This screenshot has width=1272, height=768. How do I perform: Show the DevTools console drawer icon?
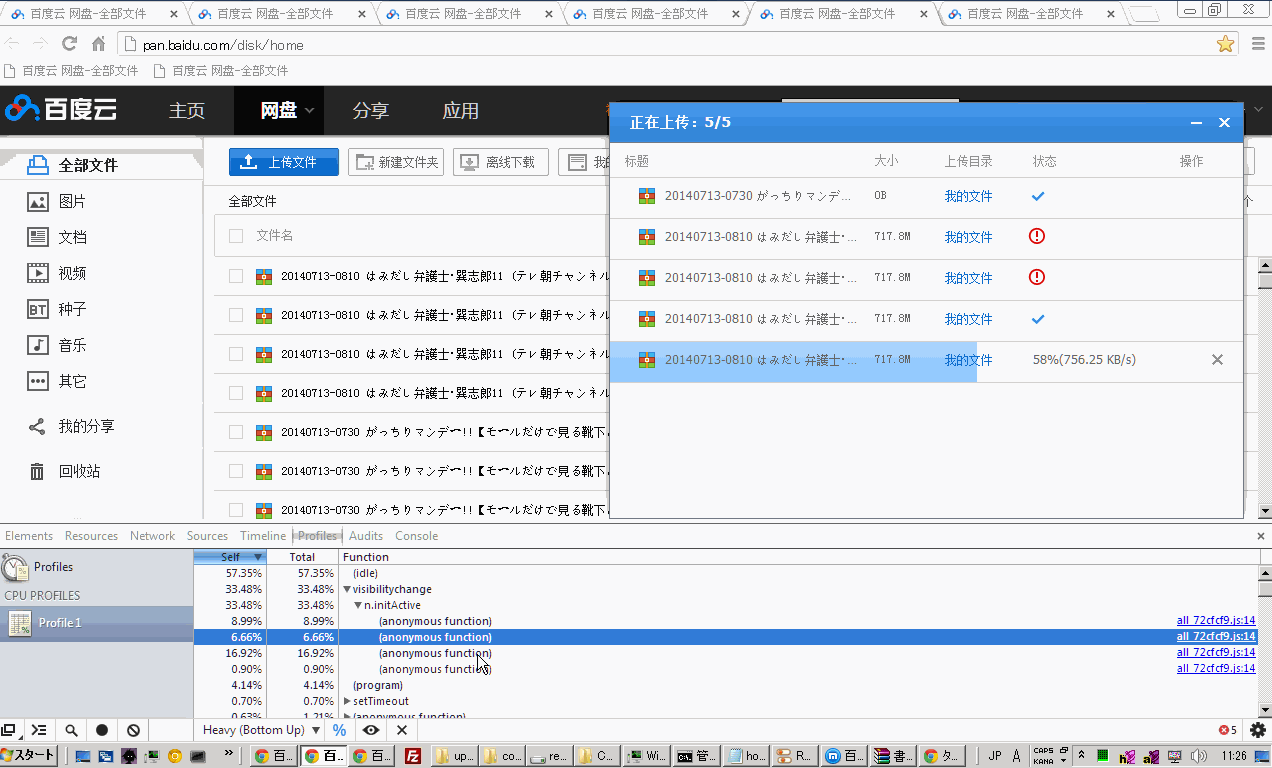point(38,730)
